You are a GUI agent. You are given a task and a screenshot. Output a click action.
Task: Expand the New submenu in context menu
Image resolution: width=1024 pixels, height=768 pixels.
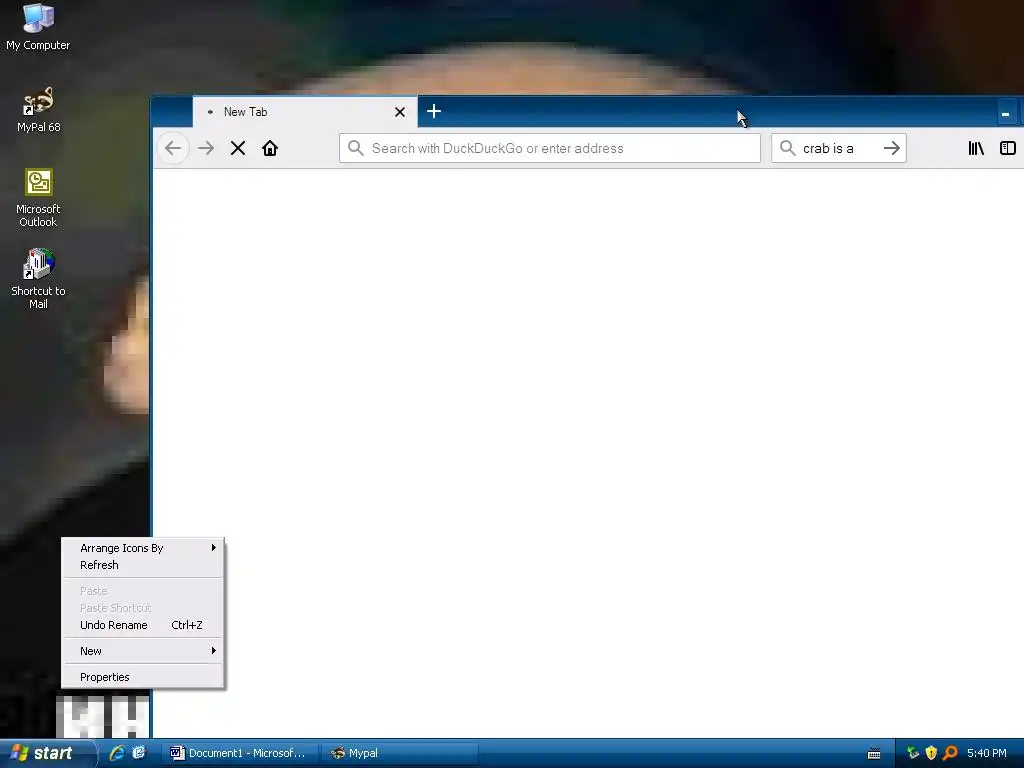point(143,651)
